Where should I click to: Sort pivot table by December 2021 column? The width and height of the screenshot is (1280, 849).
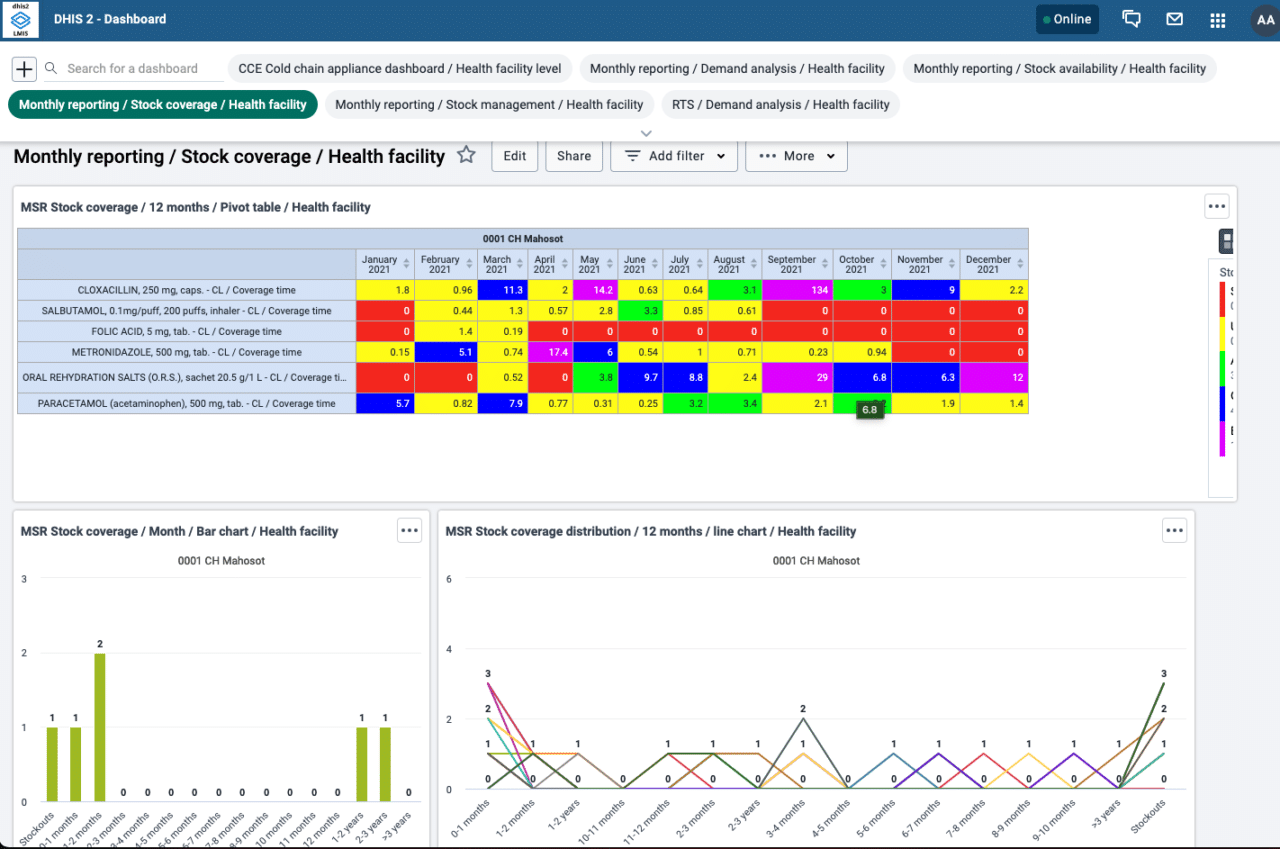click(1019, 265)
